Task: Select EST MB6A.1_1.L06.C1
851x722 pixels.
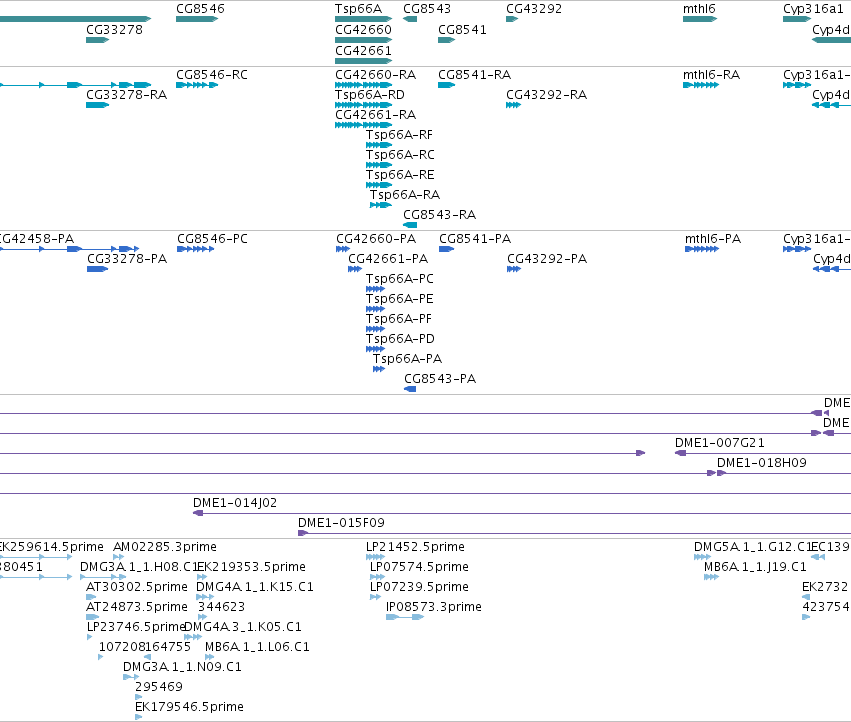Action: click(257, 647)
